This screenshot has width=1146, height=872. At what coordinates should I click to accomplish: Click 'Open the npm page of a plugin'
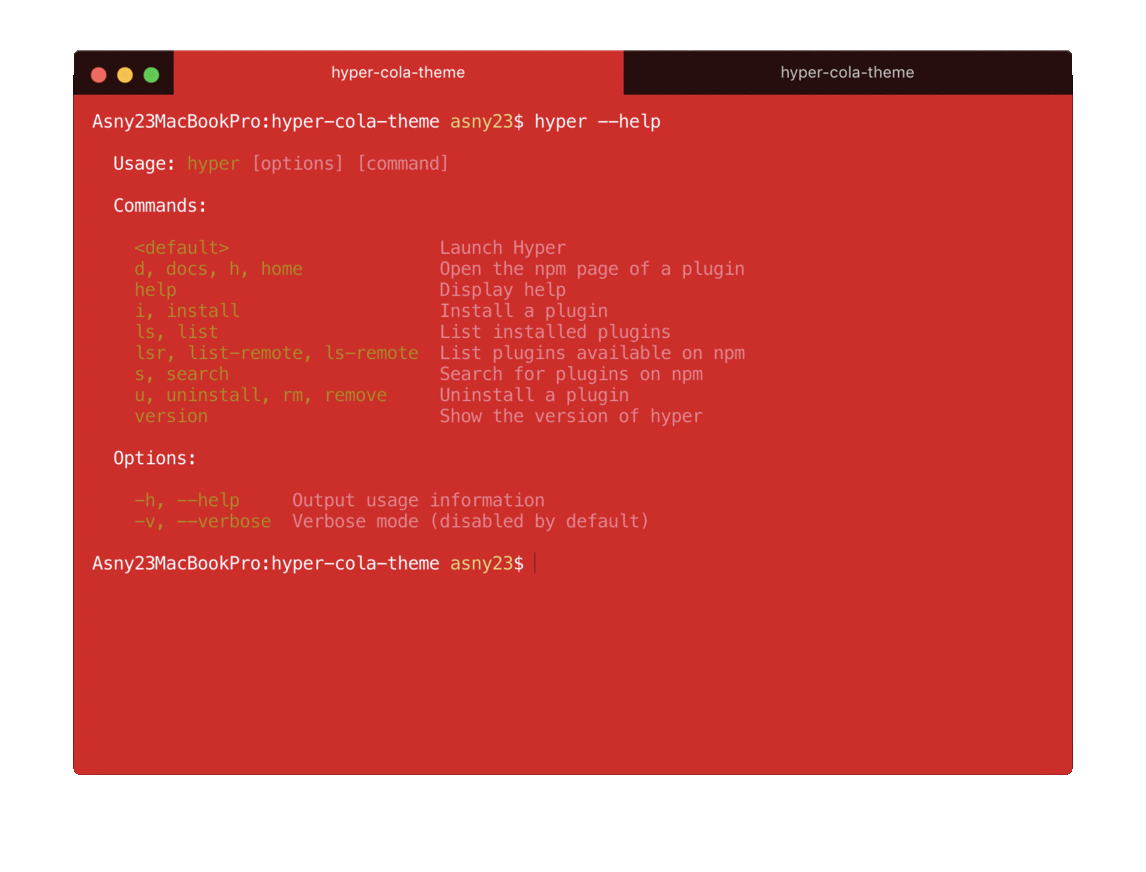[x=592, y=269]
